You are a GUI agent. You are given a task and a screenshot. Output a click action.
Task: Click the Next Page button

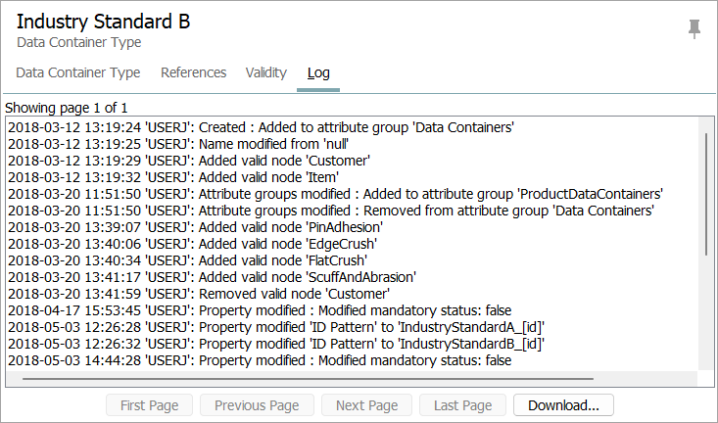pyautogui.click(x=367, y=405)
